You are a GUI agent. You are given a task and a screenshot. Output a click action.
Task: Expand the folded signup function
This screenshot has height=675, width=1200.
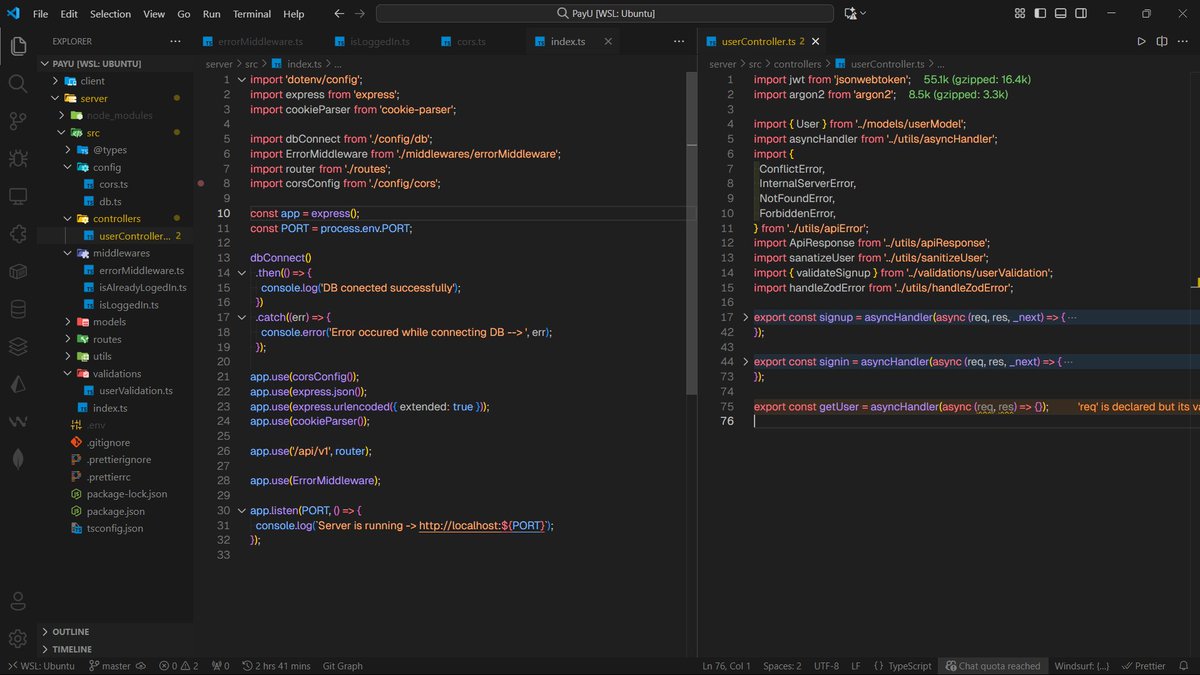745,317
